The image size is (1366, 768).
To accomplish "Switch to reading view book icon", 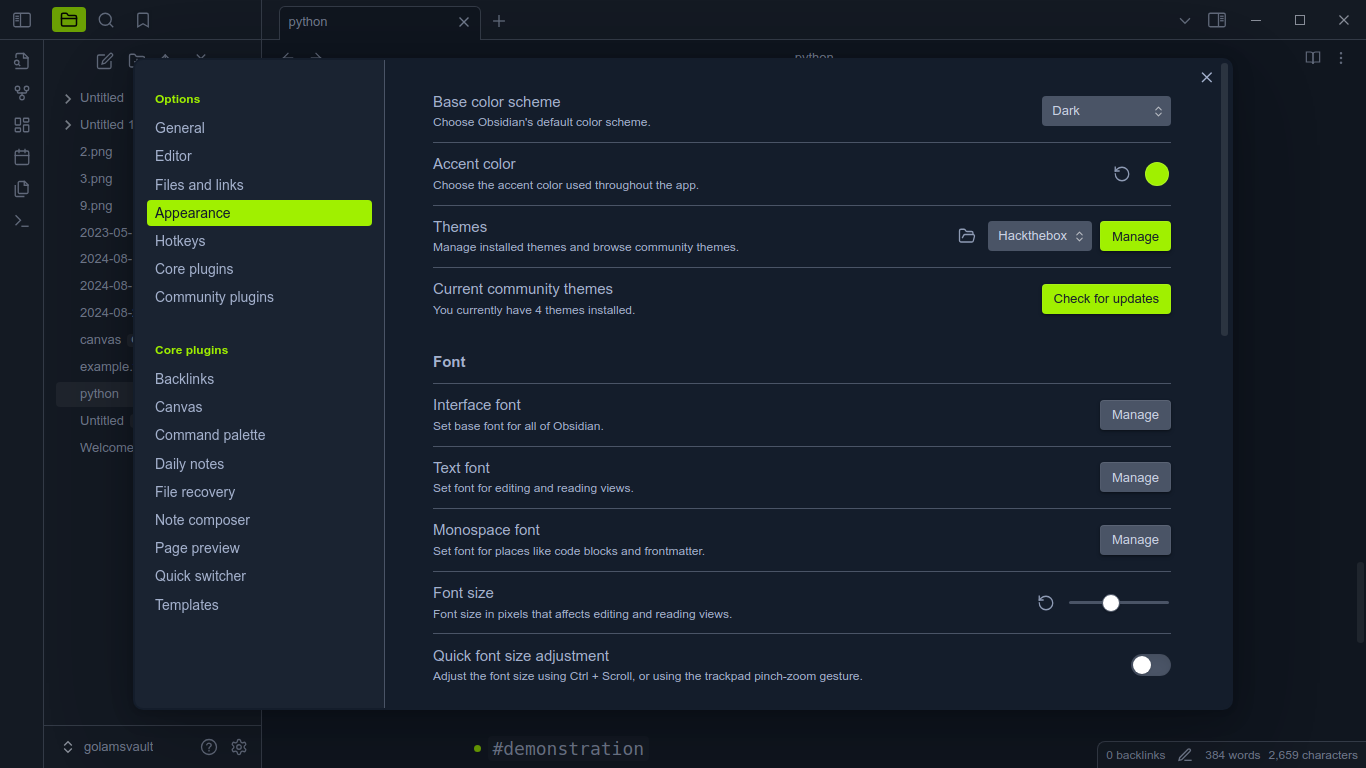I will click(x=1313, y=58).
